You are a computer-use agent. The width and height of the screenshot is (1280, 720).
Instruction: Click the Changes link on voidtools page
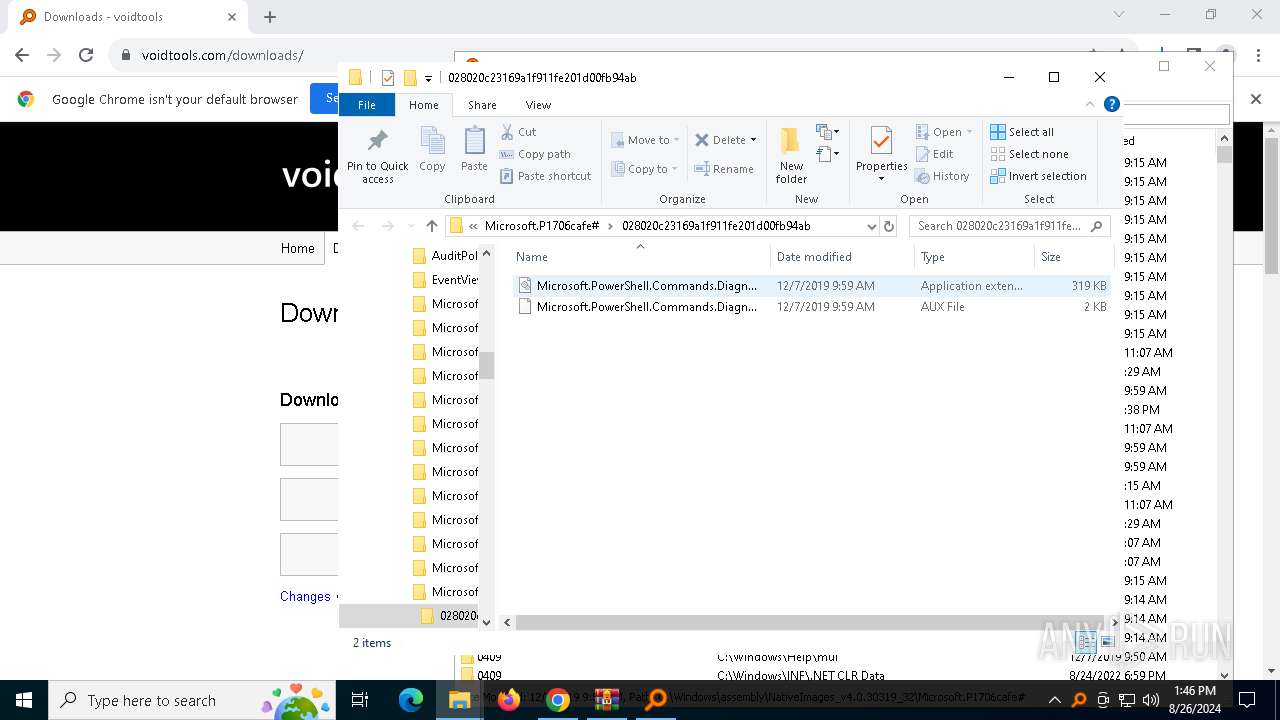pos(305,596)
